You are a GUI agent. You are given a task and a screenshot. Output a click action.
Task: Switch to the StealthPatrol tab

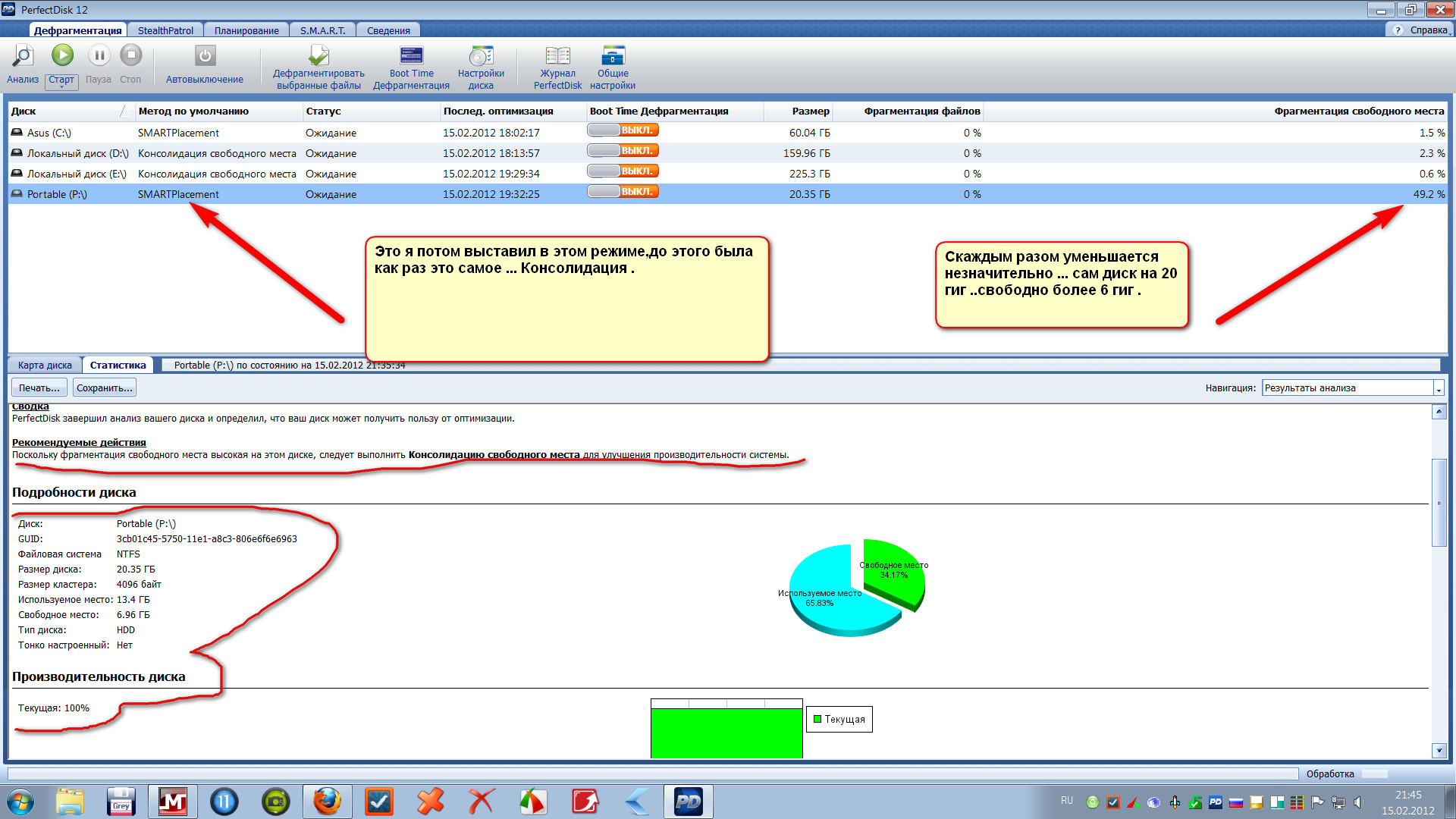tap(165, 30)
